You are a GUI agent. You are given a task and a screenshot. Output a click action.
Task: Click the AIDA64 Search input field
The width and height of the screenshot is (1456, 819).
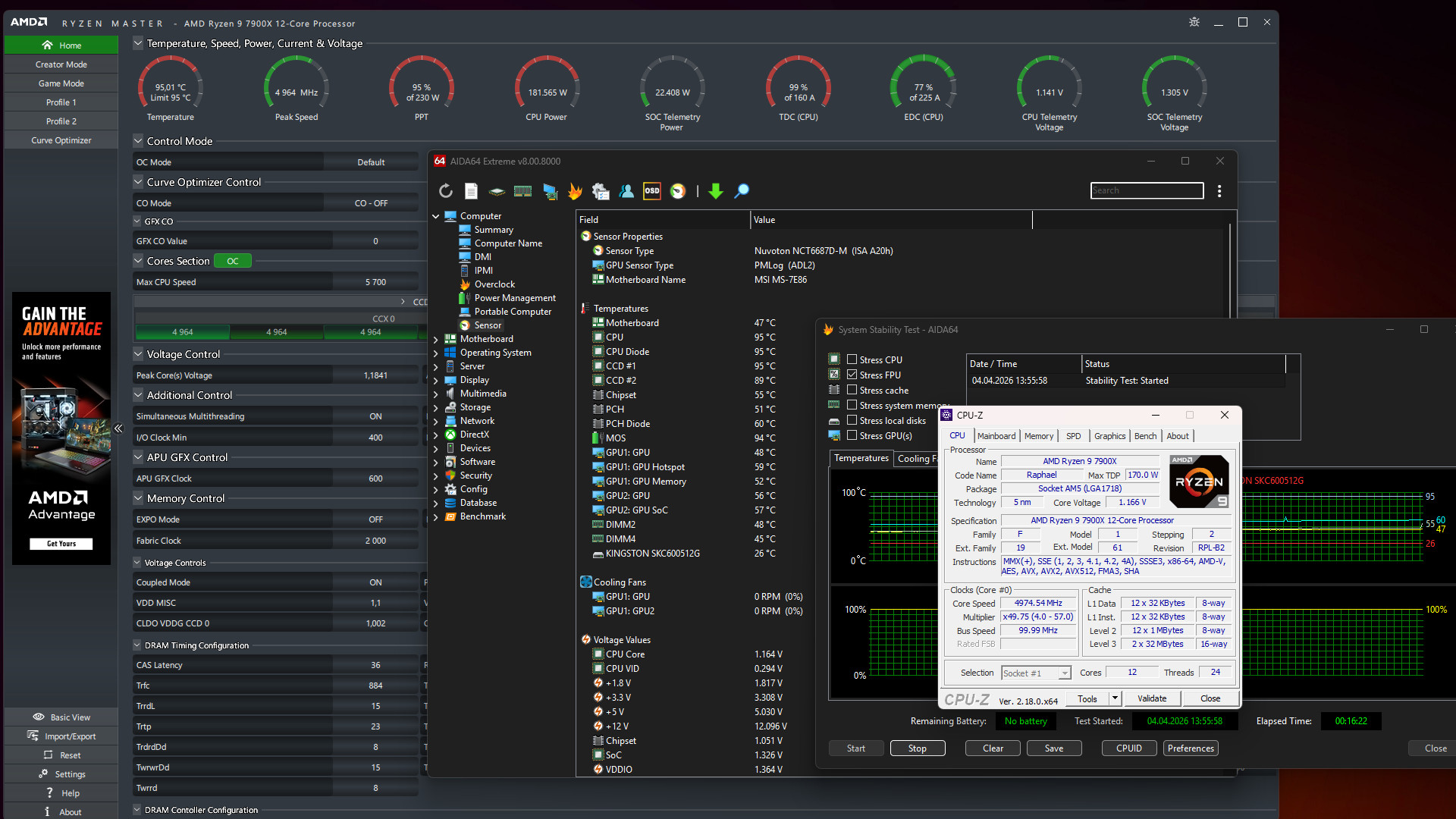(1147, 190)
